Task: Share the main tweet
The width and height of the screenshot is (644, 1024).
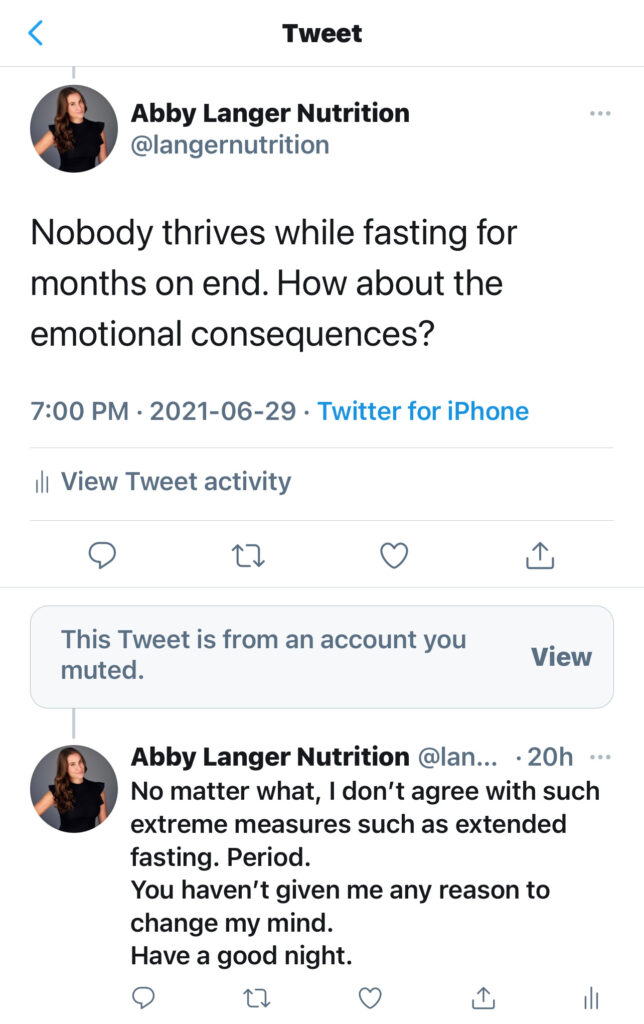Action: click(x=540, y=555)
